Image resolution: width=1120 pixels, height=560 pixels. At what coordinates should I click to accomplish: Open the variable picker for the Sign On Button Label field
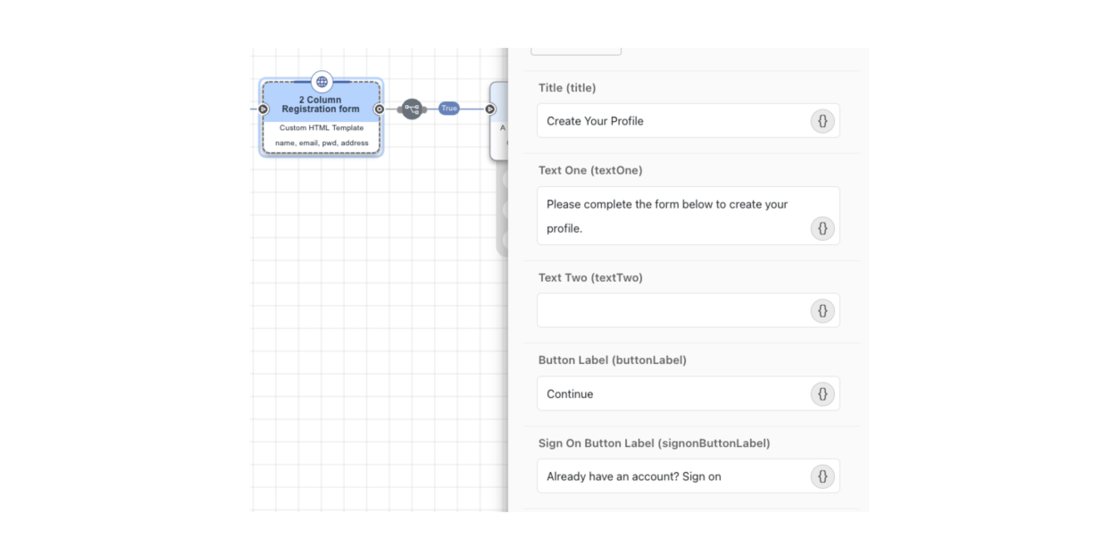click(x=822, y=476)
